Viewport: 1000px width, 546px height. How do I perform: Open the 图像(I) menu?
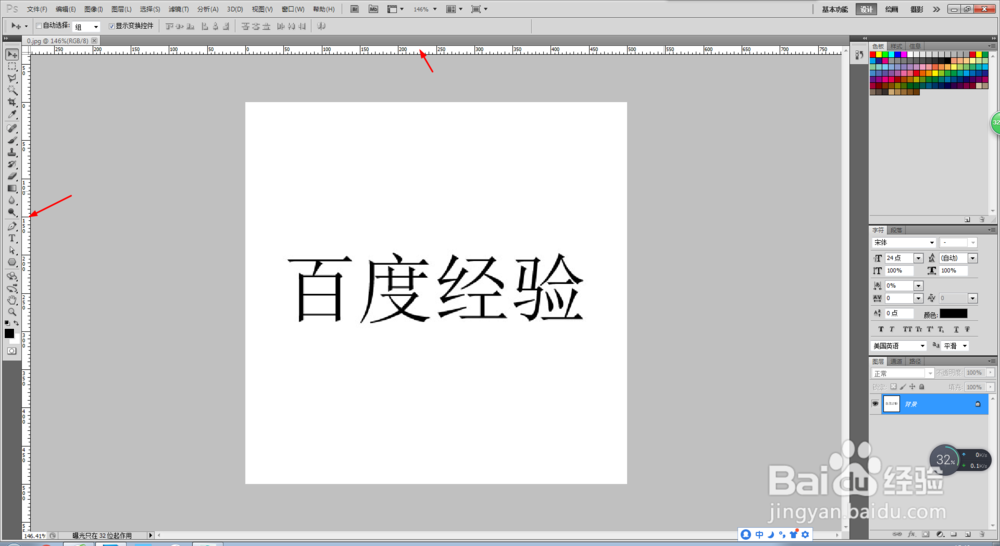click(x=94, y=9)
